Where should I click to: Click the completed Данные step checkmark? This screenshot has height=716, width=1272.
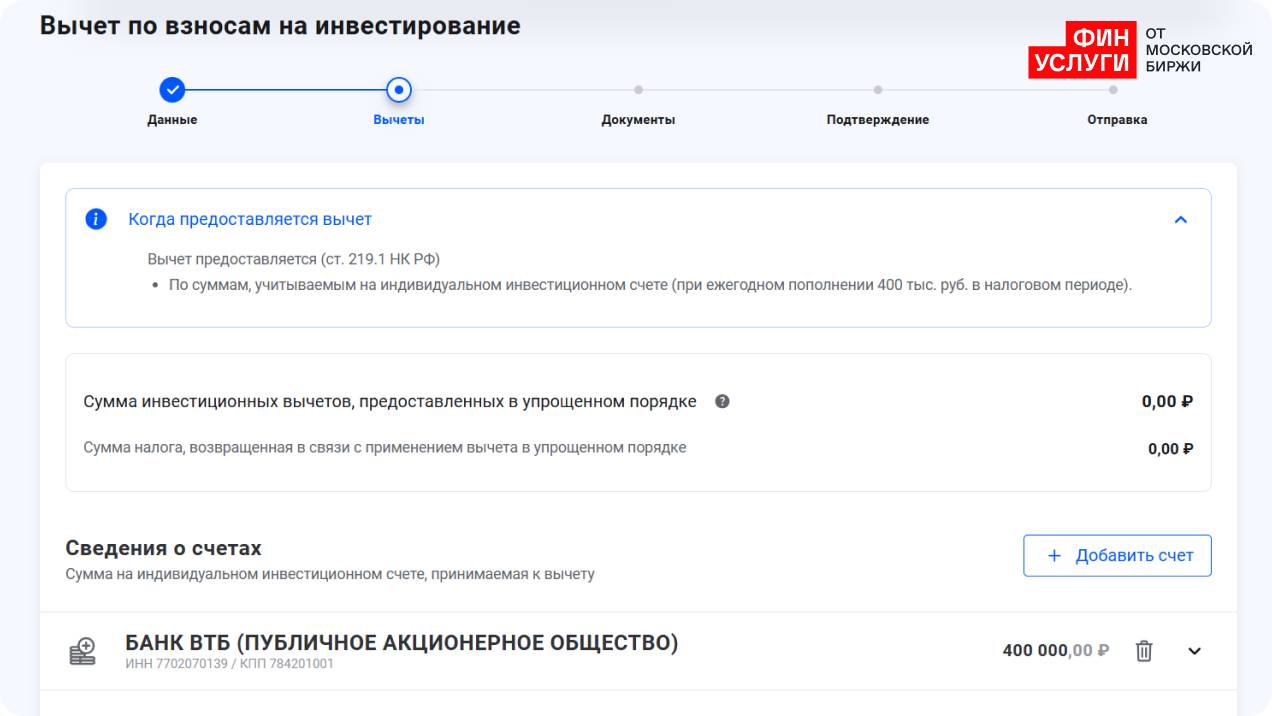(172, 90)
